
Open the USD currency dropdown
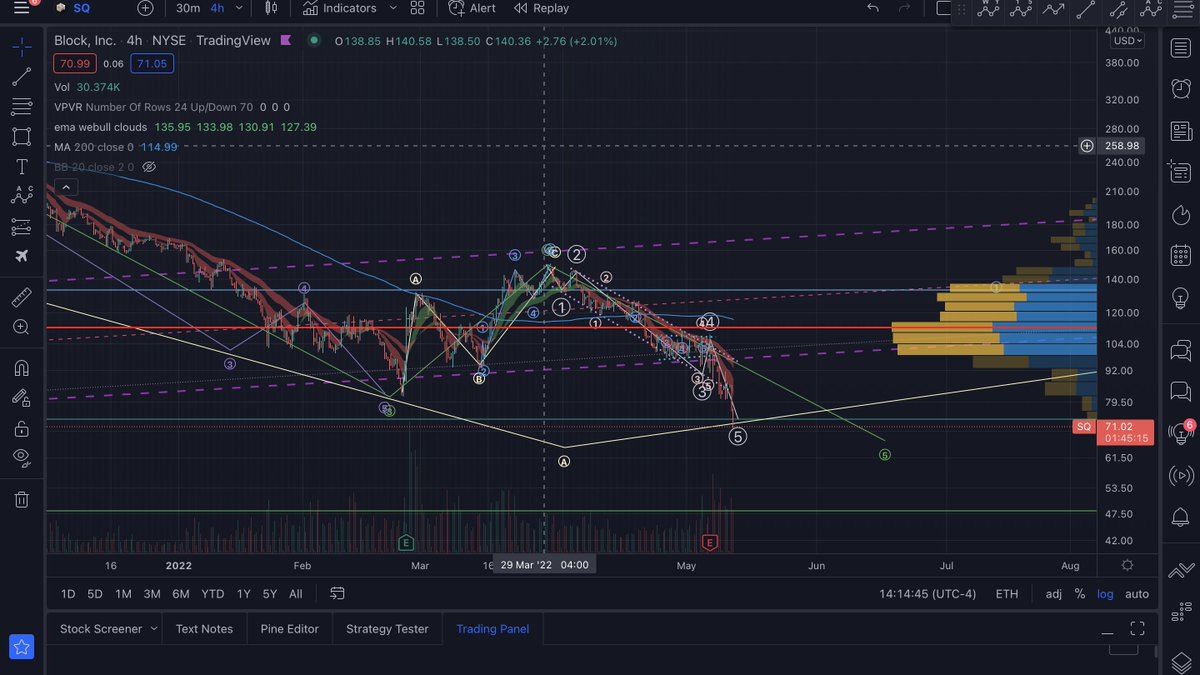pyautogui.click(x=1128, y=41)
